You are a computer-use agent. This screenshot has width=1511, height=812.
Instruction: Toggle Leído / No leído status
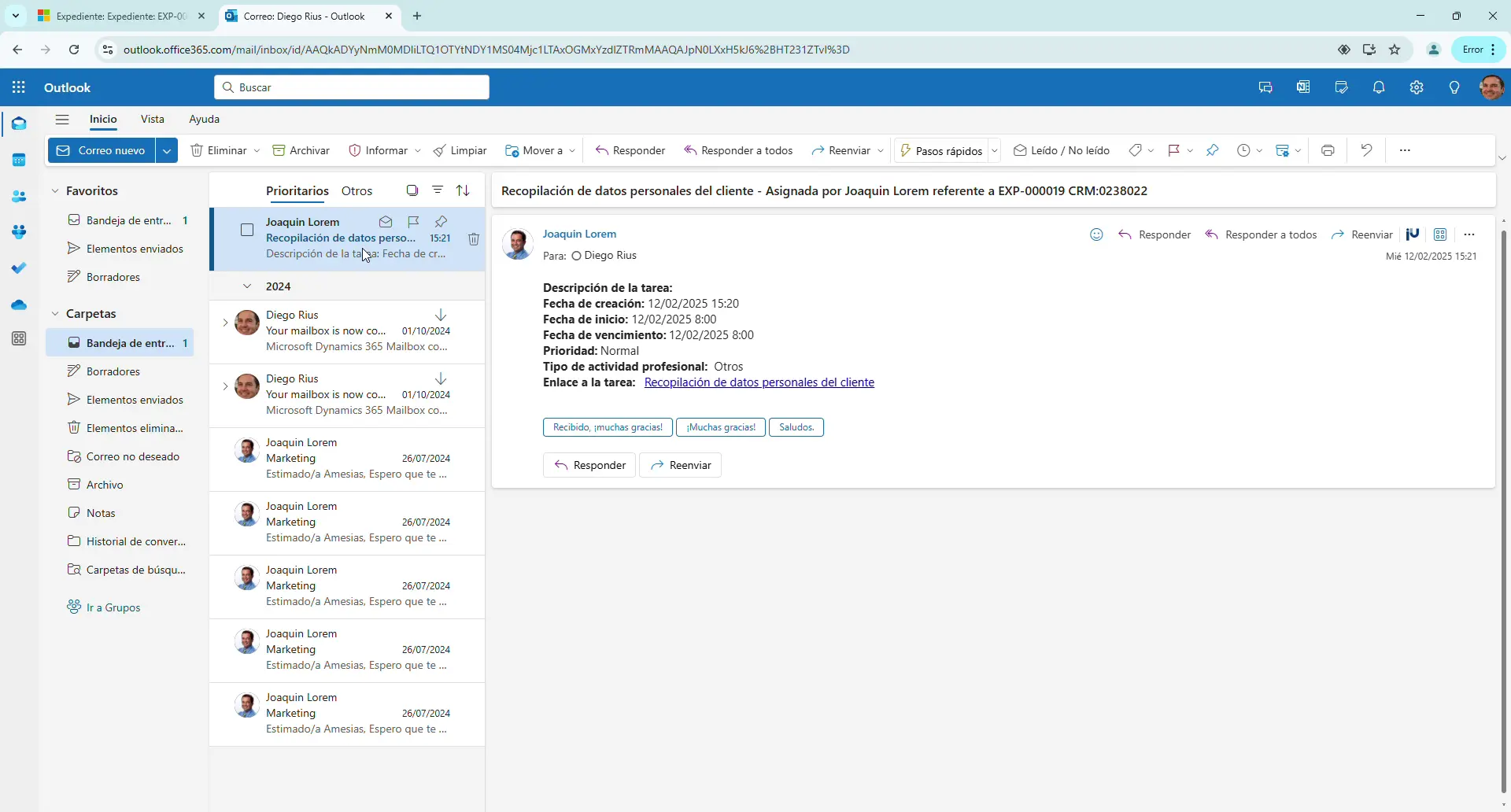(1062, 150)
